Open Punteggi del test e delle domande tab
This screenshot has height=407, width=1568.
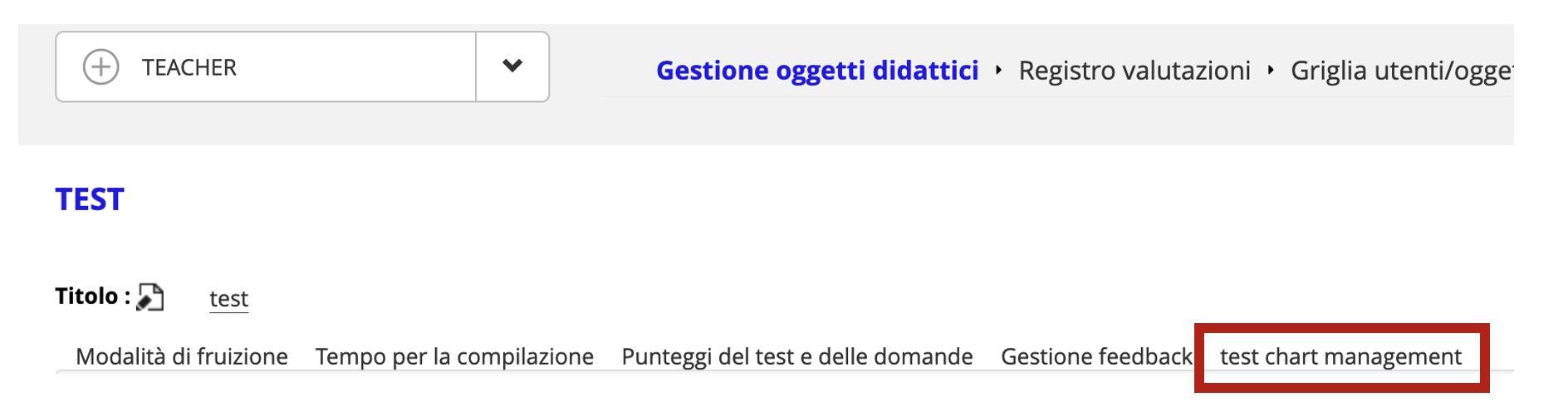[x=797, y=356]
